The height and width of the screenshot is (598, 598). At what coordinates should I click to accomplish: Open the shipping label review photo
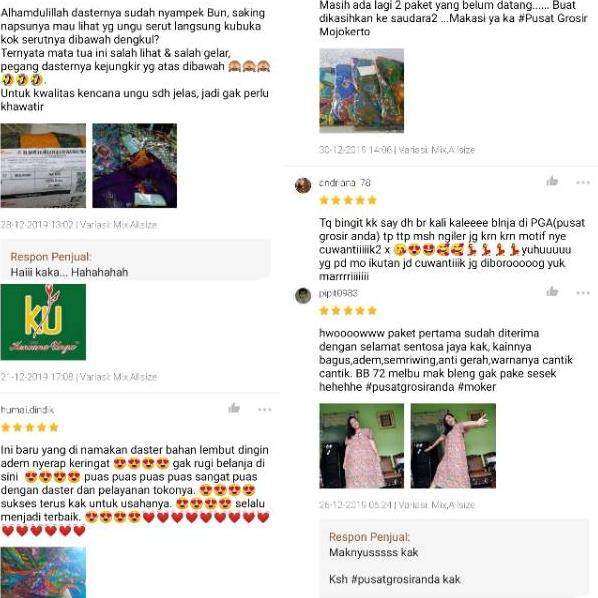click(43, 166)
